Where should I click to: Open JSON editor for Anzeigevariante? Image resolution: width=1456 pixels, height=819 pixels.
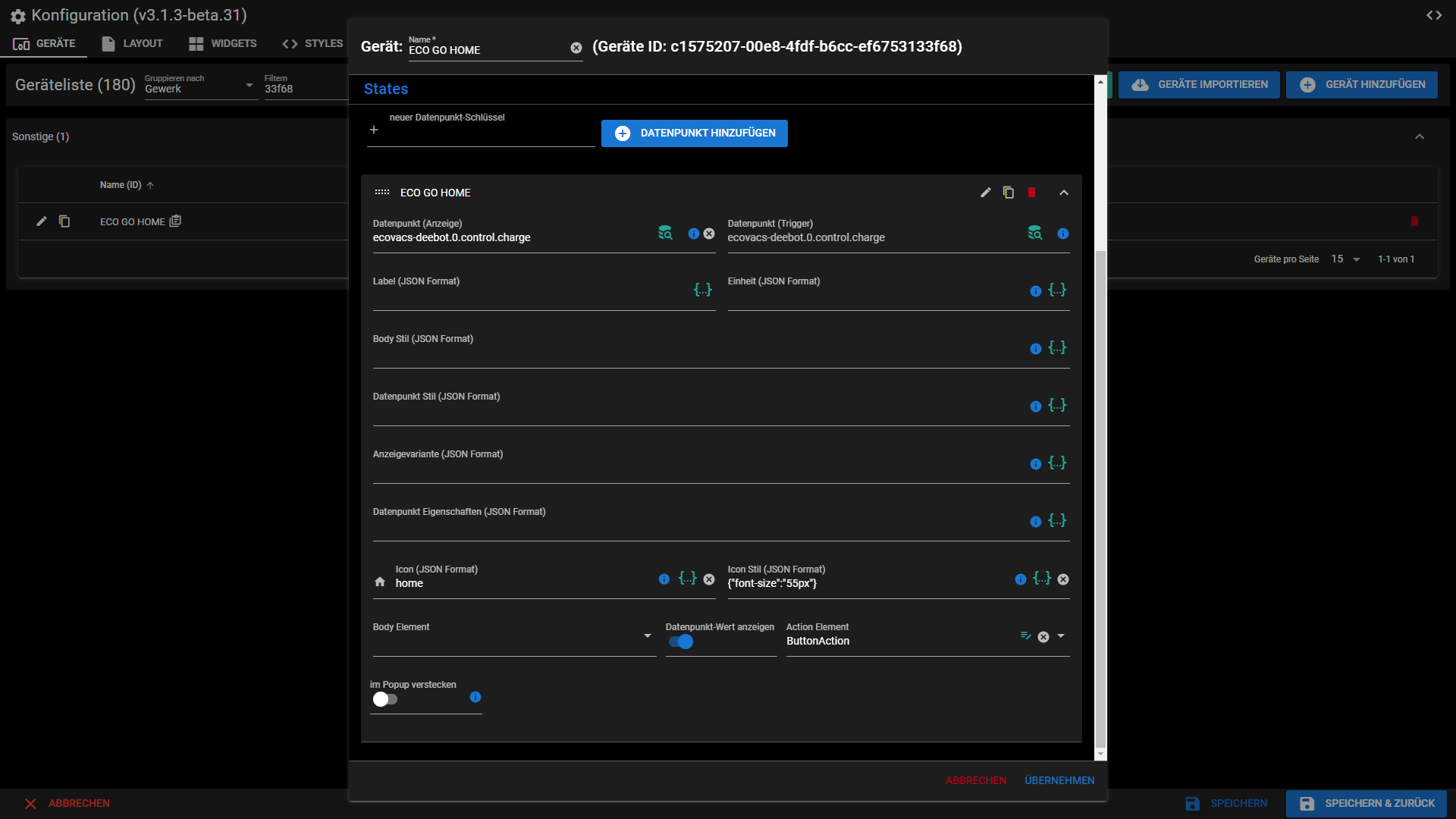pyautogui.click(x=1057, y=463)
